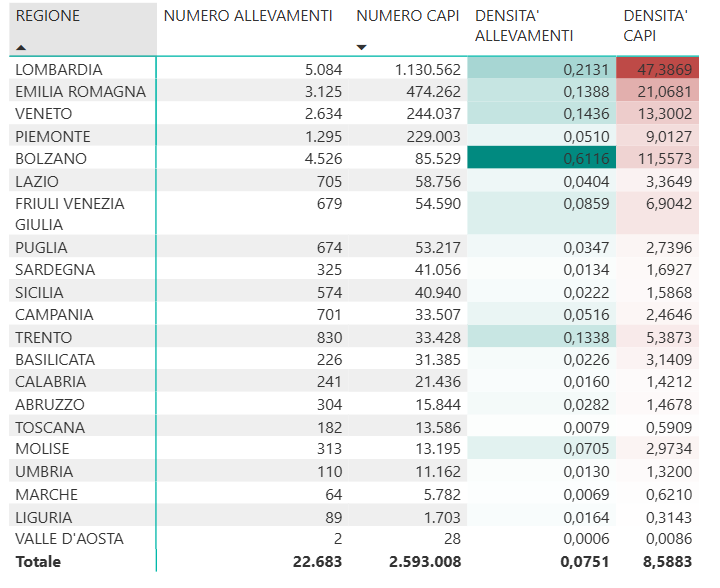Select the EMILIA ROMAGNA region cell

80,92
